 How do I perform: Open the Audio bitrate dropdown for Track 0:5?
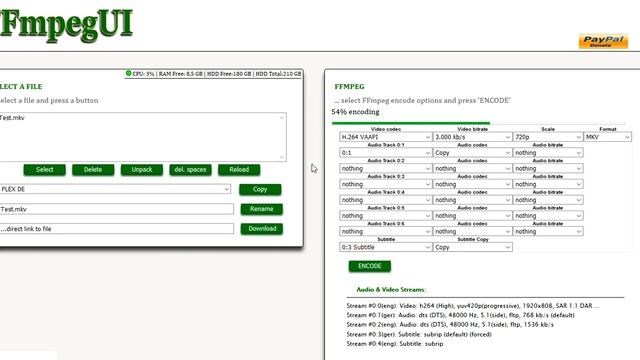pyautogui.click(x=548, y=216)
